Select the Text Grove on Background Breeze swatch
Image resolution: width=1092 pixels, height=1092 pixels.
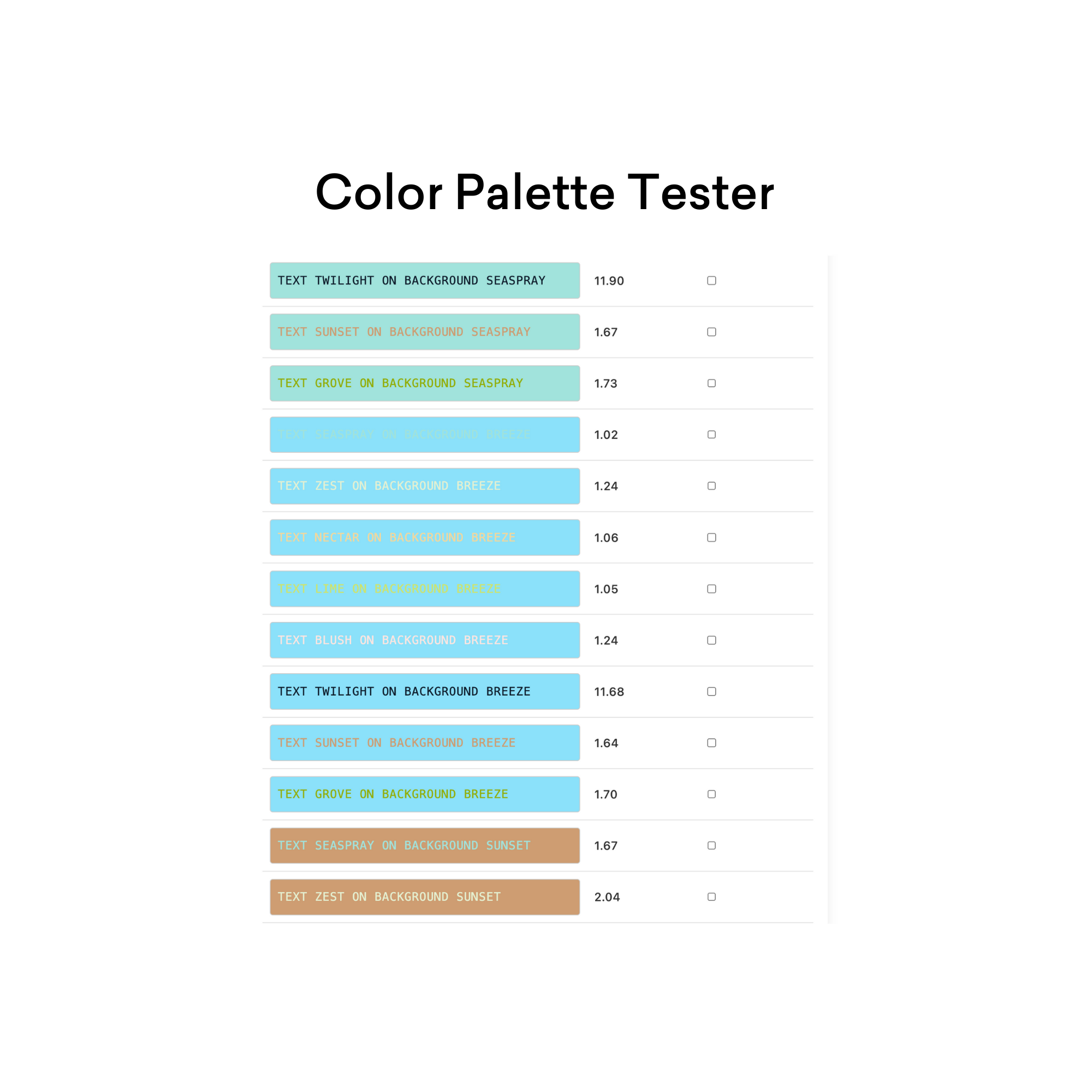(x=424, y=794)
